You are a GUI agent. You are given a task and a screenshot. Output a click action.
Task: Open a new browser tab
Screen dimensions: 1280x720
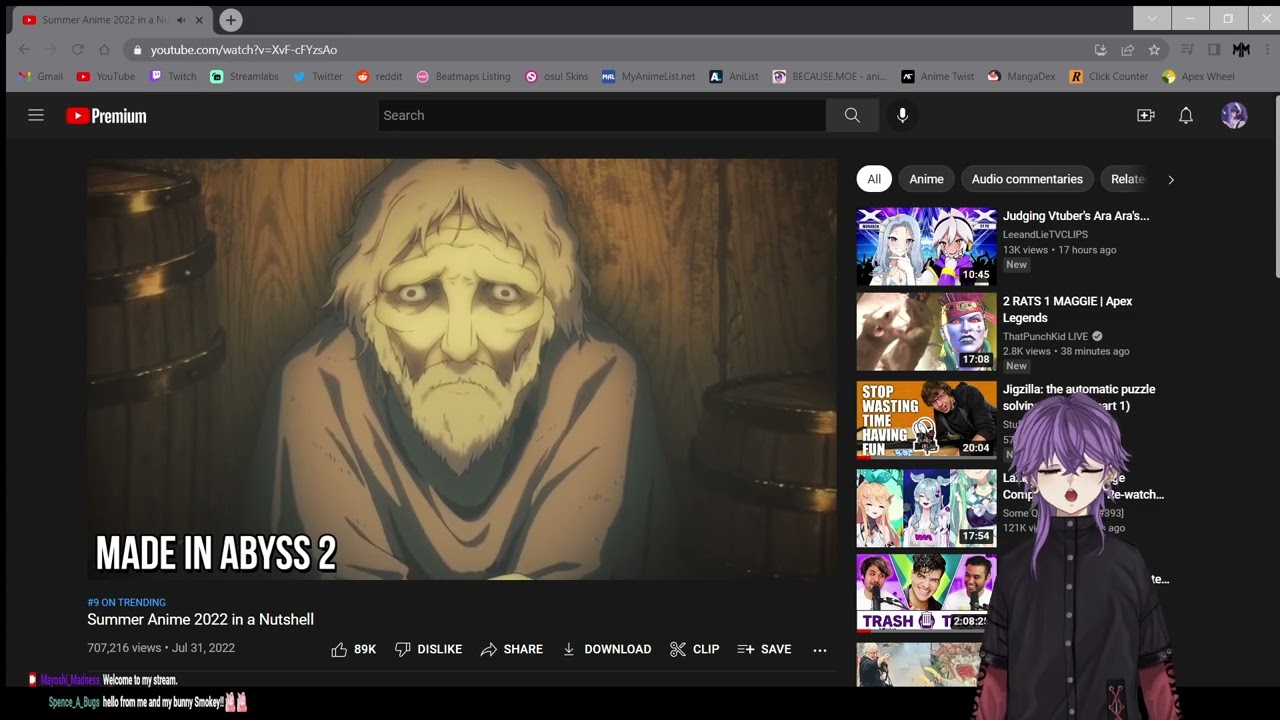pyautogui.click(x=231, y=20)
